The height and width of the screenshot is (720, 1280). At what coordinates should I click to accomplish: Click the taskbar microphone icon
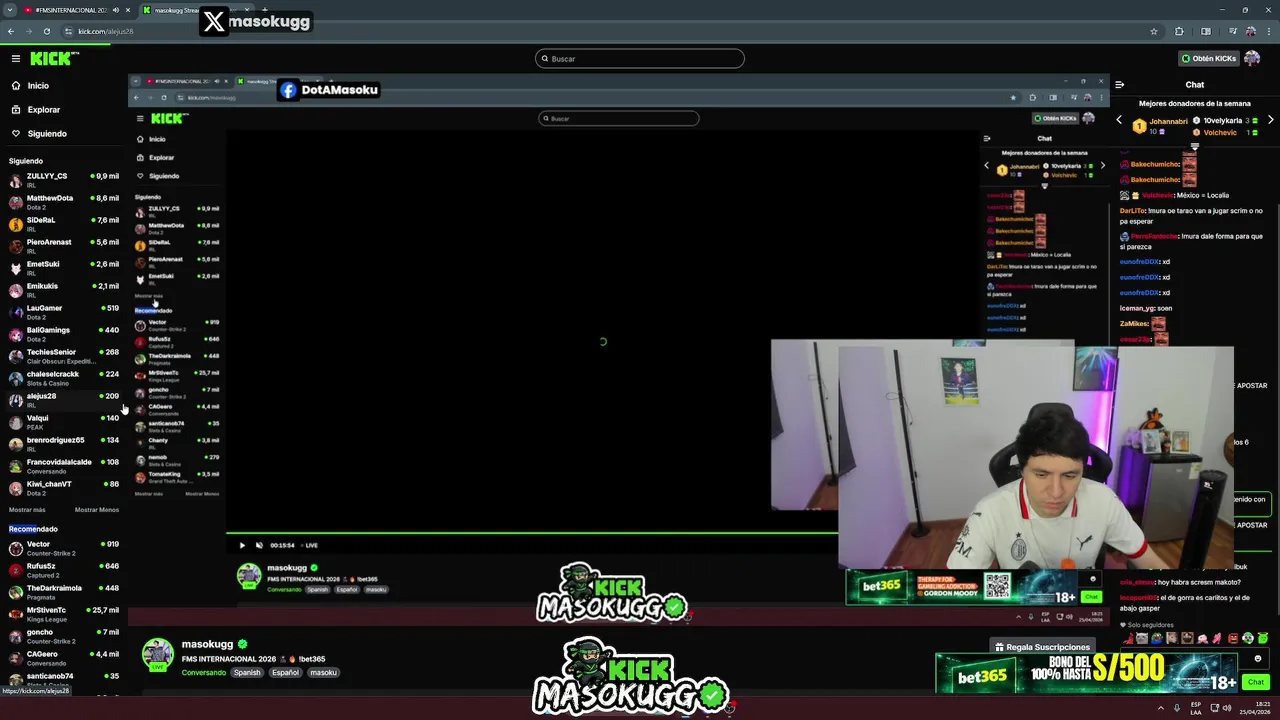click(x=1177, y=708)
